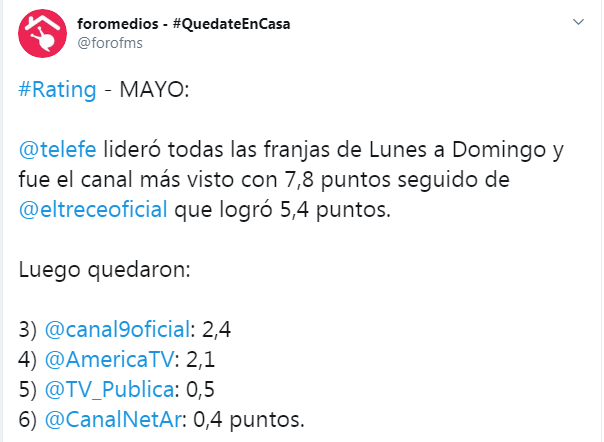The width and height of the screenshot is (604, 442).
Task: Open the @canal9oficial mention
Action: coord(117,329)
